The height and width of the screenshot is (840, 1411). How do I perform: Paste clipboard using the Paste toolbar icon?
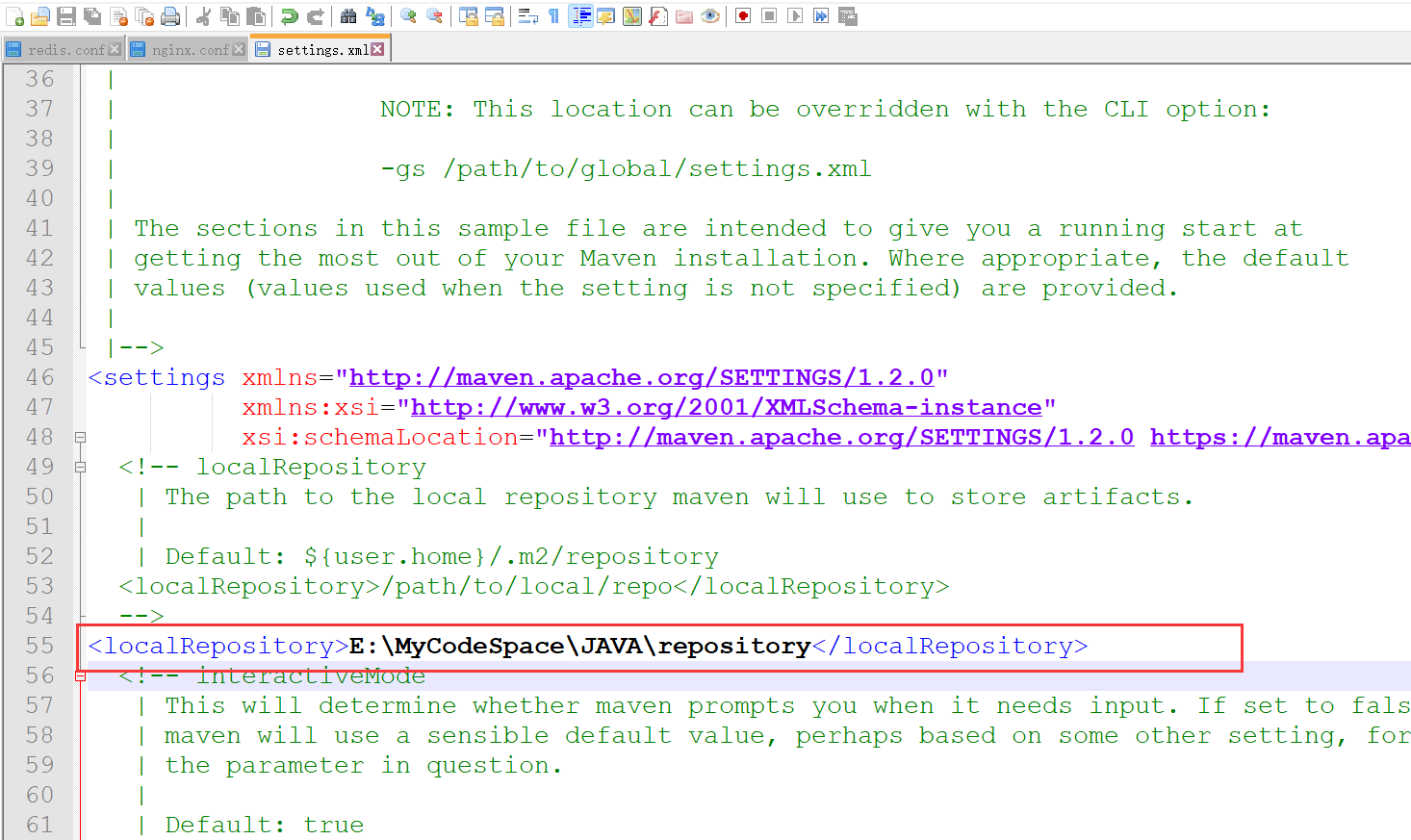(x=255, y=16)
